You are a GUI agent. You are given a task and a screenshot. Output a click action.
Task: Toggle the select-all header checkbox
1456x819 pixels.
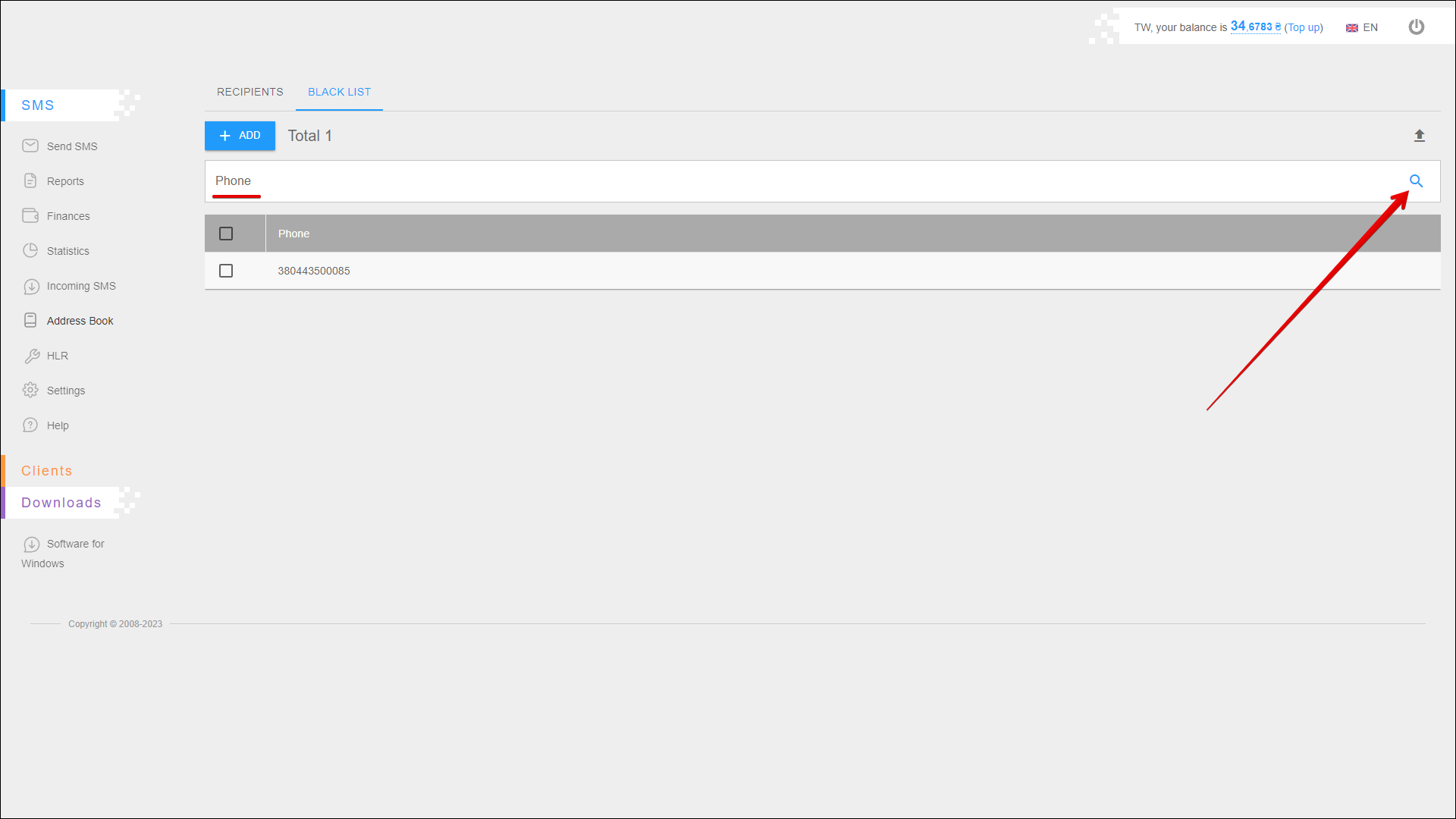pos(226,234)
